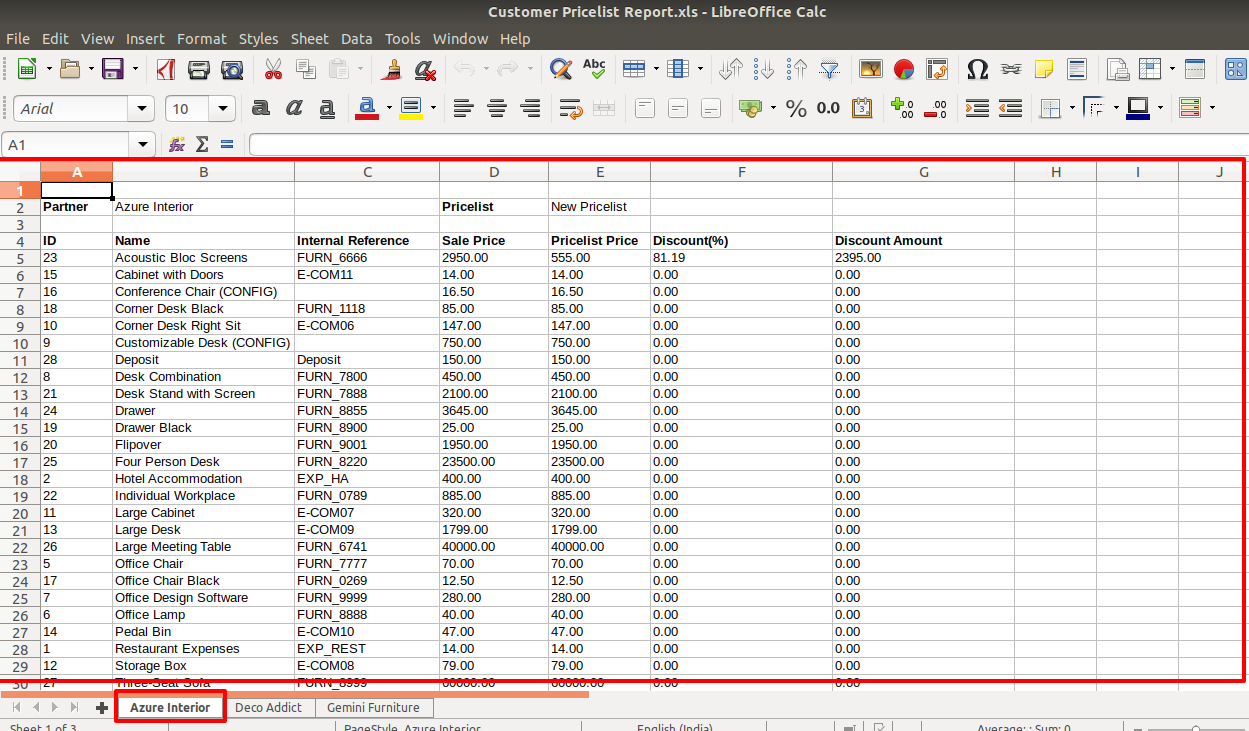This screenshot has width=1249, height=731.
Task: Select column G header
Action: (x=923, y=172)
